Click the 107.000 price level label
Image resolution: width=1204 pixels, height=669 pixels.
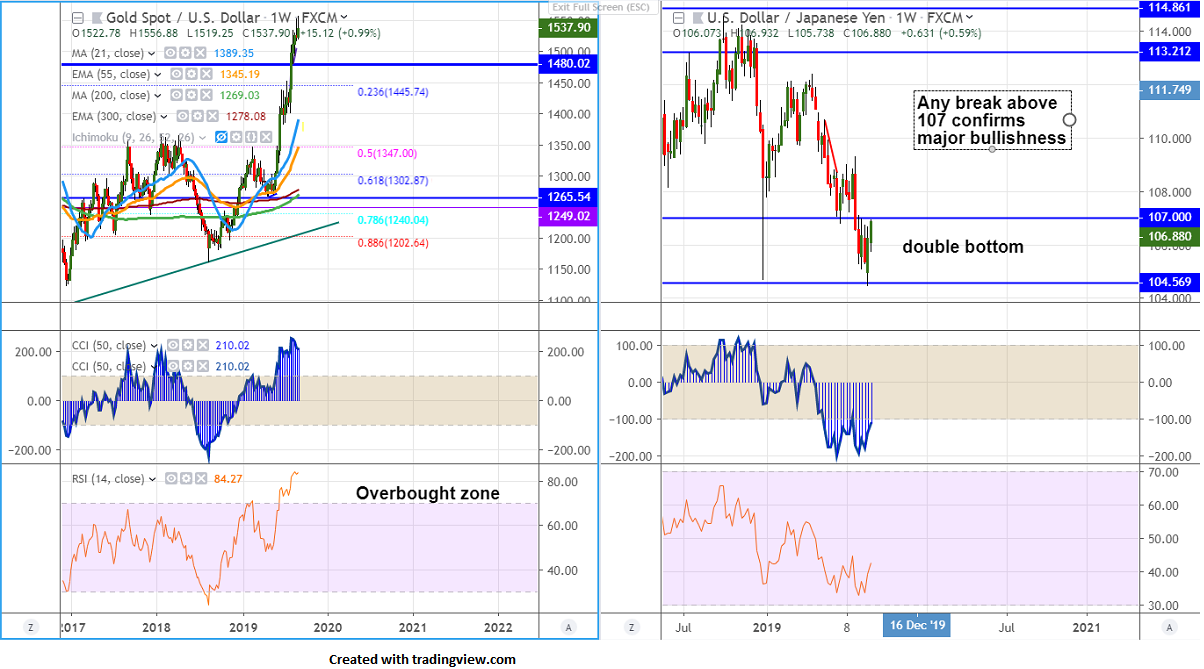tap(1170, 217)
